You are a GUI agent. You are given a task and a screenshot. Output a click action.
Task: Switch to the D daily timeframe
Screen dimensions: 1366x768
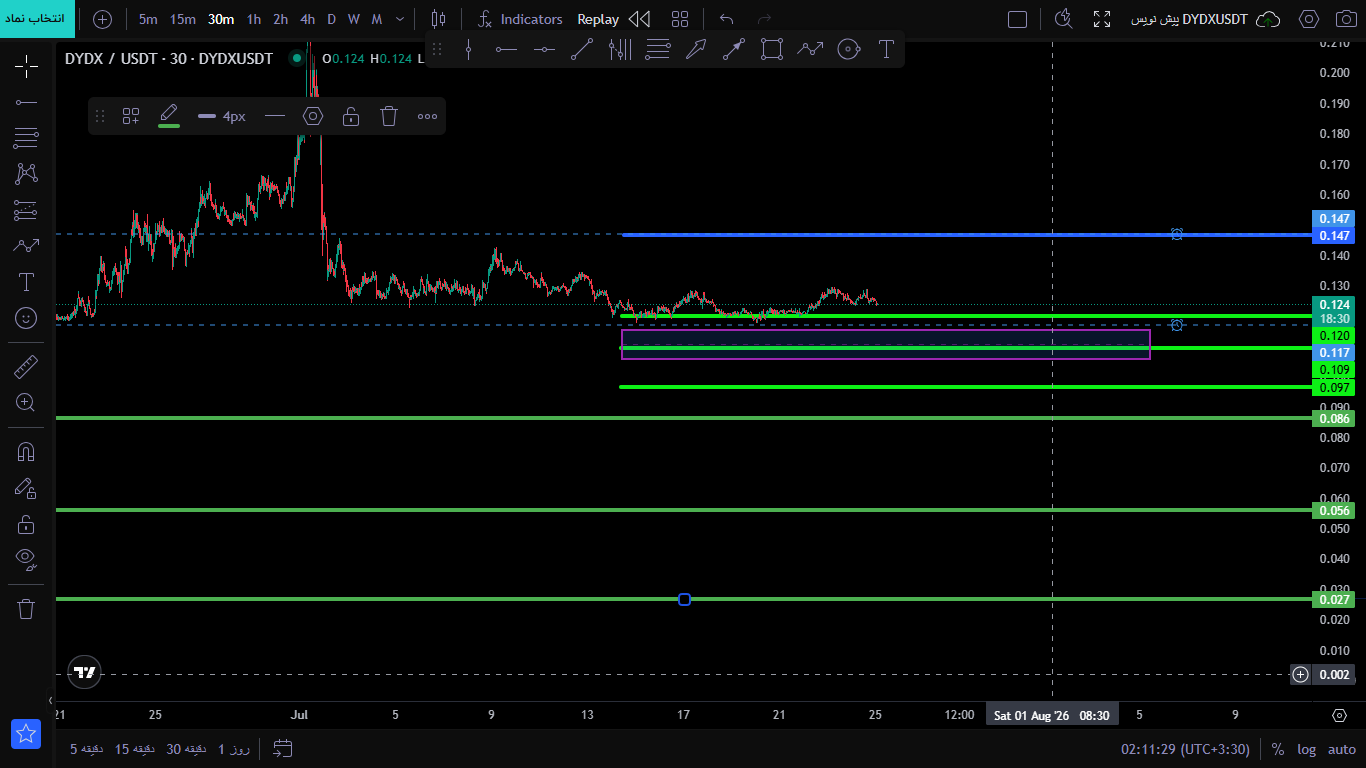click(x=332, y=19)
